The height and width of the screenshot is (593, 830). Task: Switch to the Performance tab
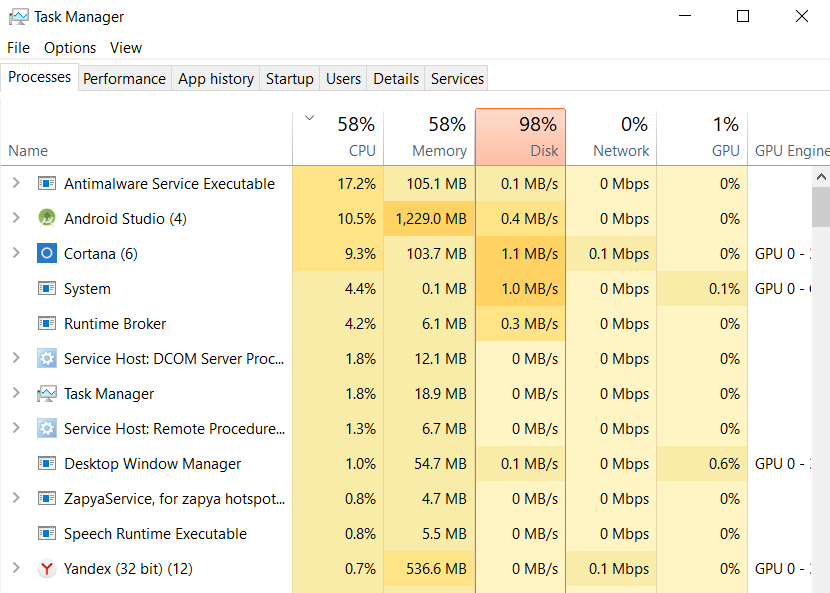click(124, 79)
